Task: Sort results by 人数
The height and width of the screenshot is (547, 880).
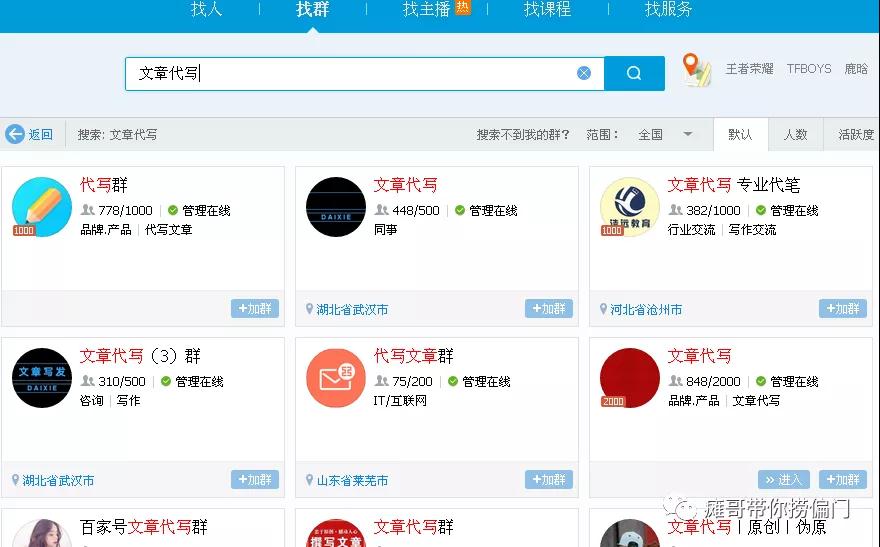Action: point(795,134)
